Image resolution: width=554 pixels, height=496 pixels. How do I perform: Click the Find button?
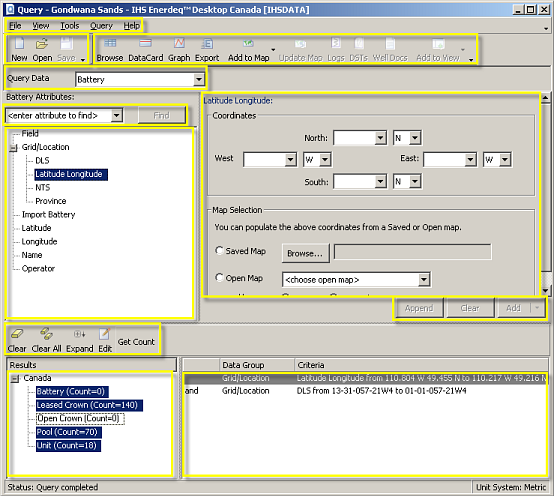click(x=161, y=116)
